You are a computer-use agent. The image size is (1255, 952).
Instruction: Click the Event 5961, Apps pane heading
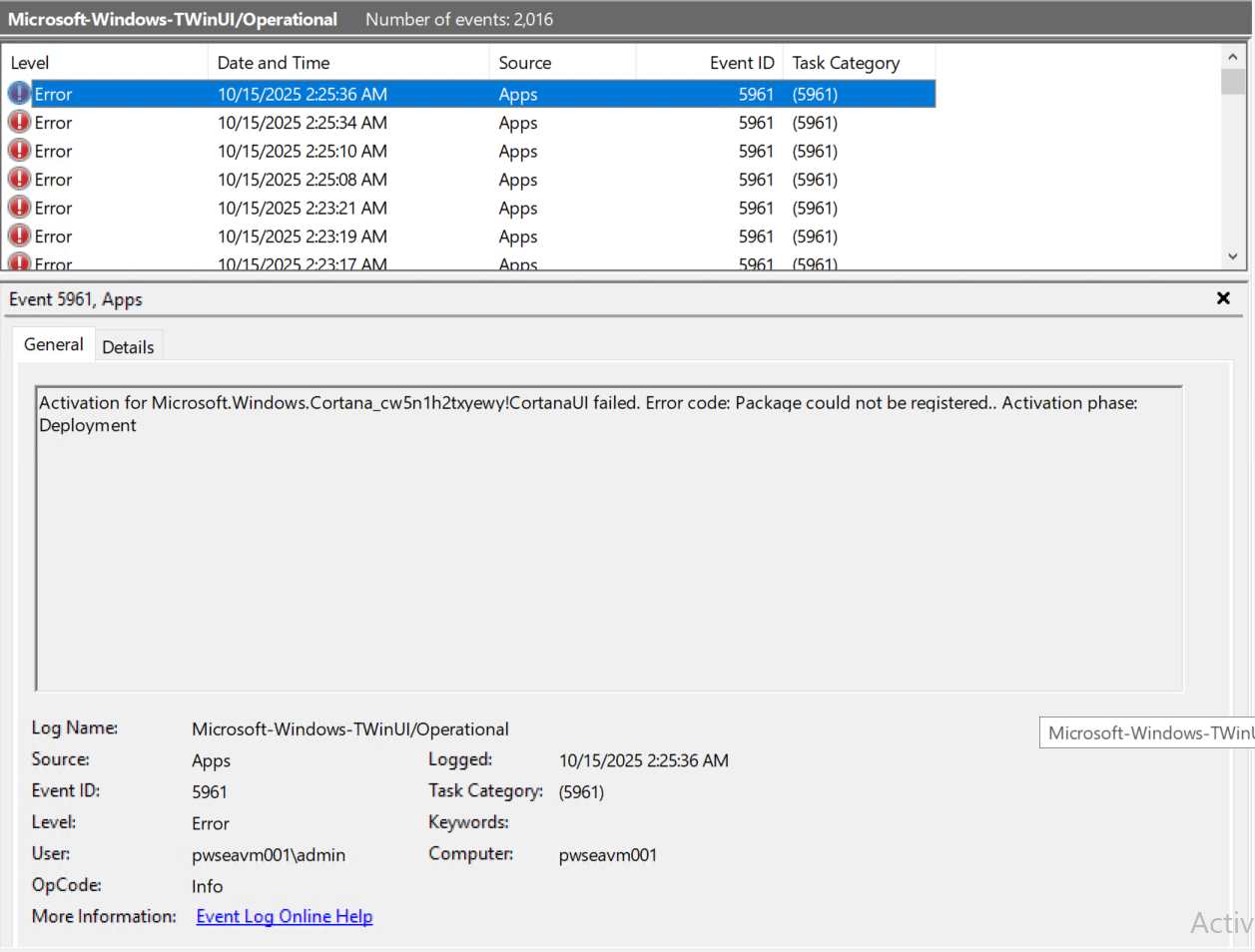(76, 299)
